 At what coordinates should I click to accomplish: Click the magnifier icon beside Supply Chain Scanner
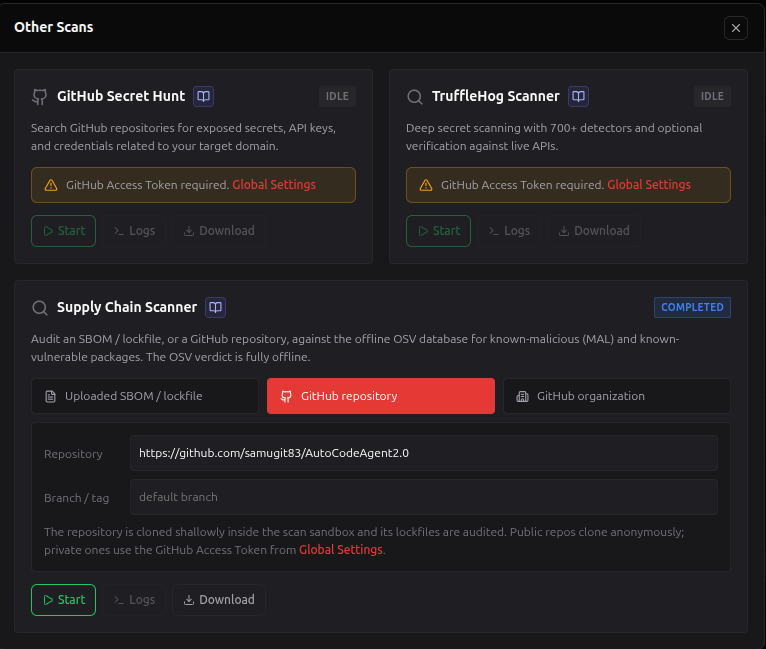(x=40, y=308)
